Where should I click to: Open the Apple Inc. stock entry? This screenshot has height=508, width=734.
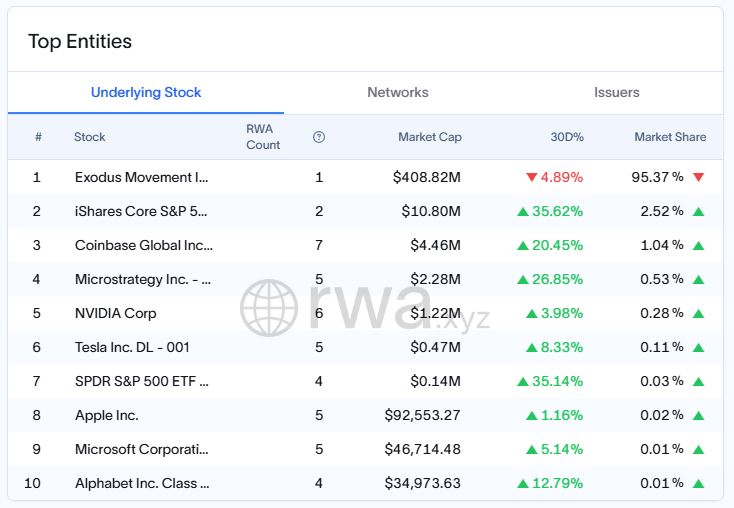[x=107, y=415]
